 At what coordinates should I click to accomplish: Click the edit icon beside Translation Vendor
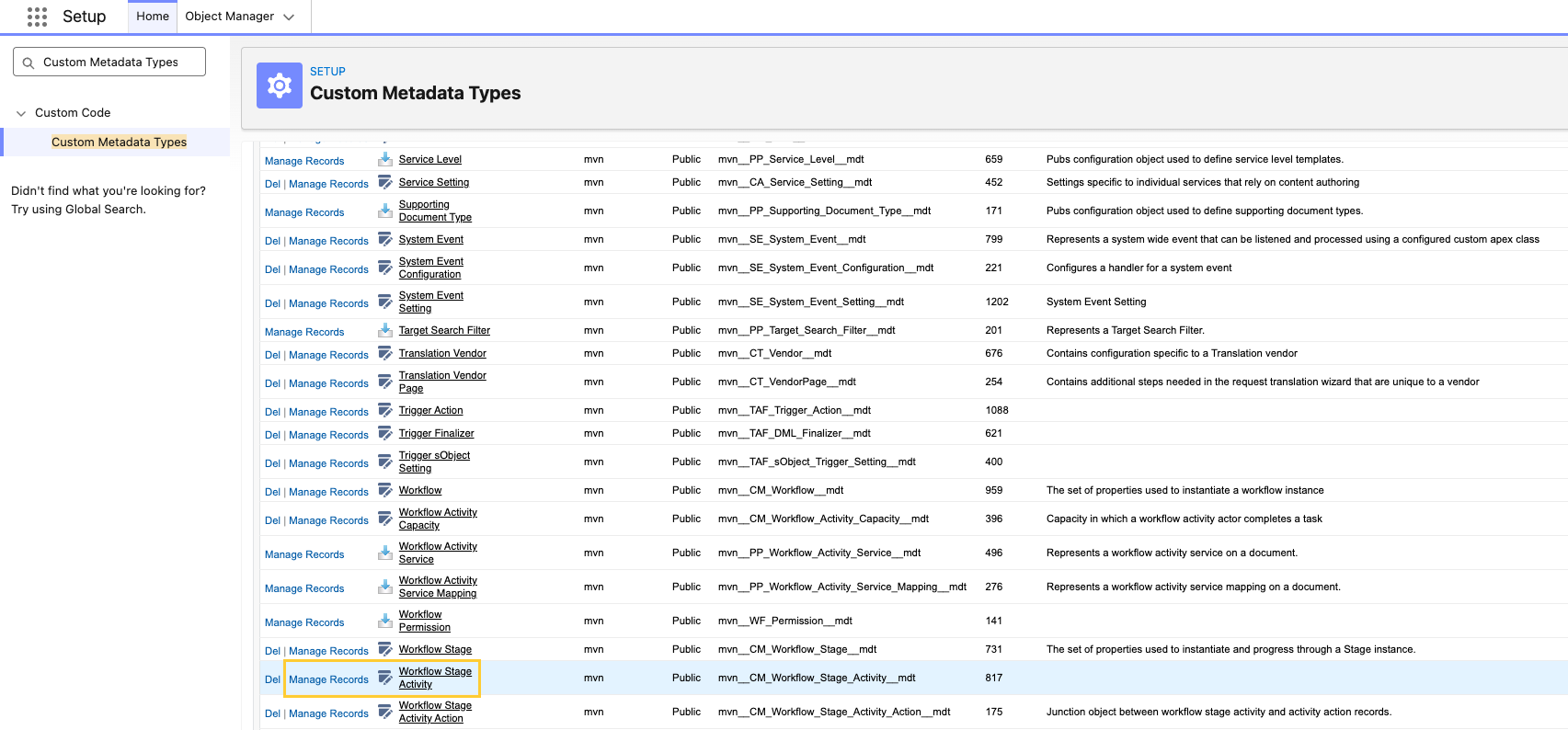coord(385,353)
